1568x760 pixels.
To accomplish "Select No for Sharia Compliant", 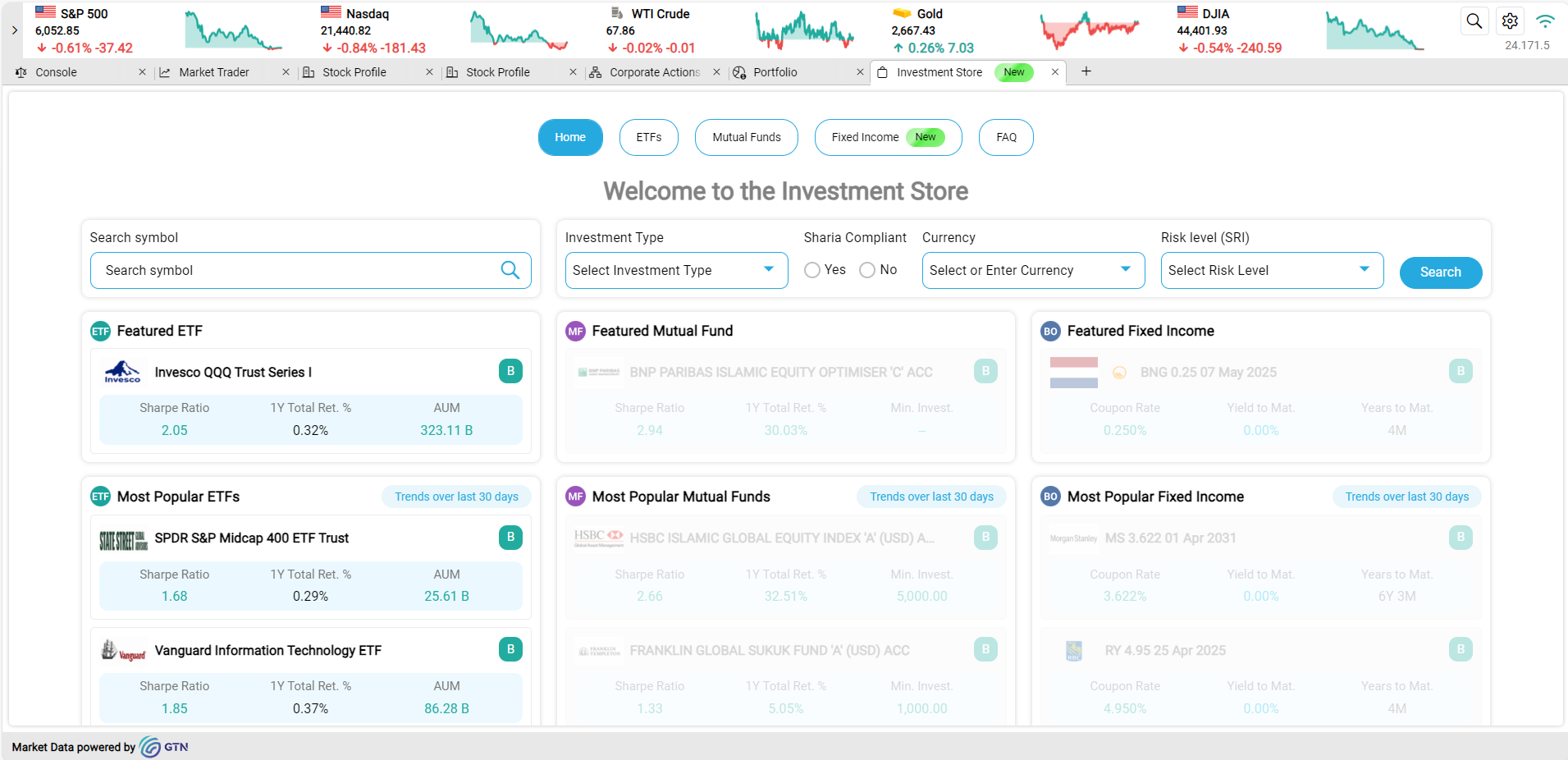I will [x=867, y=270].
